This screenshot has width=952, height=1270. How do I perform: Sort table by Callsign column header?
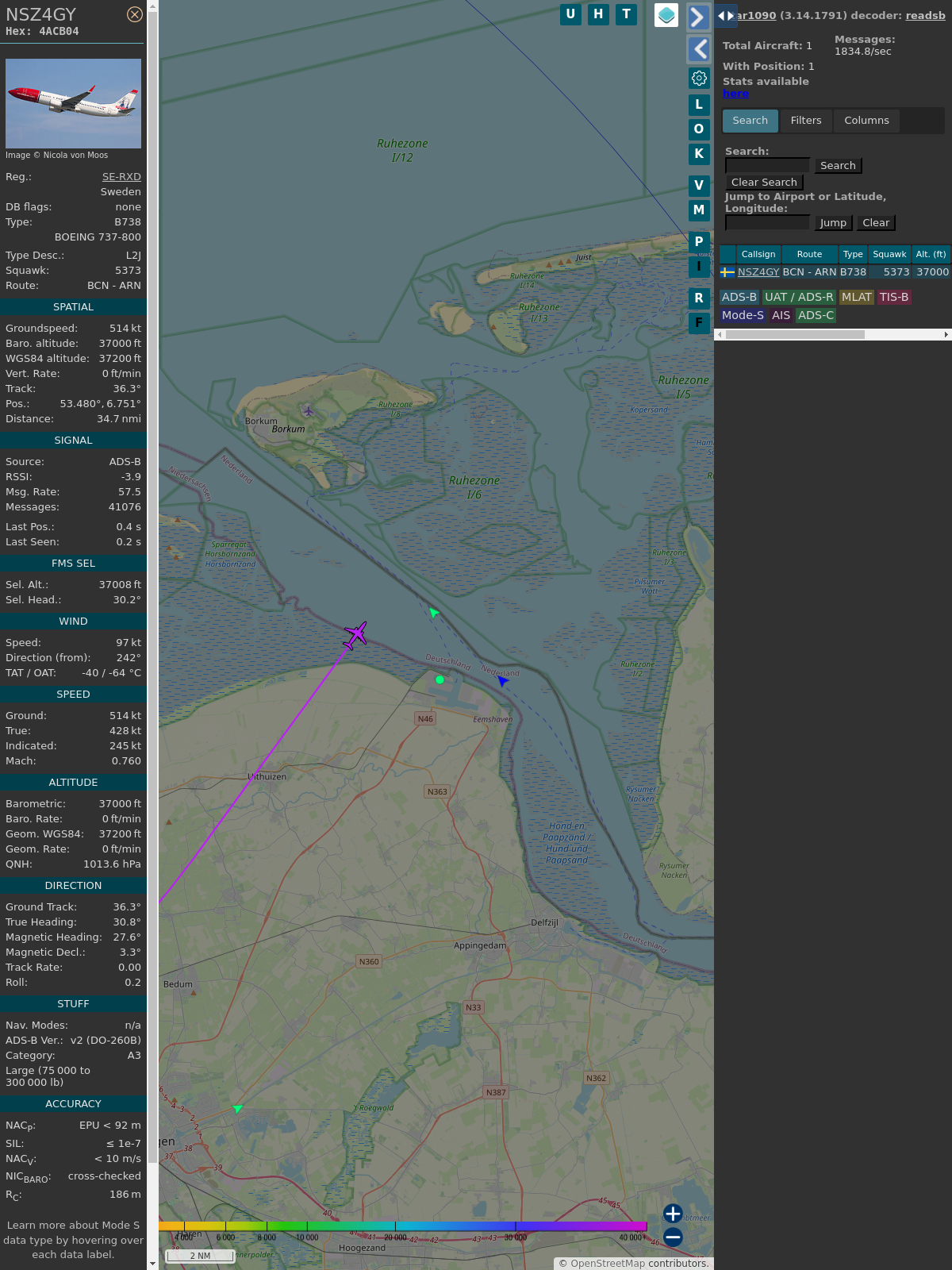point(758,254)
